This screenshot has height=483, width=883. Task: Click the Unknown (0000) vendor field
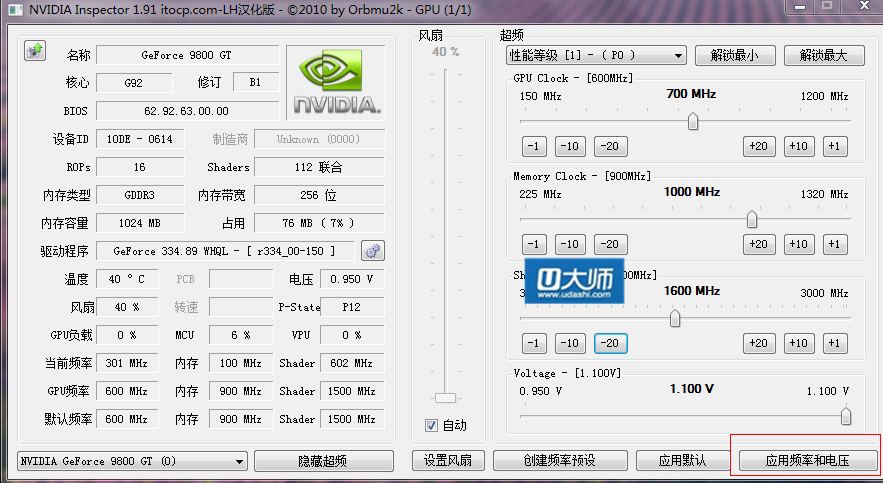(x=319, y=139)
